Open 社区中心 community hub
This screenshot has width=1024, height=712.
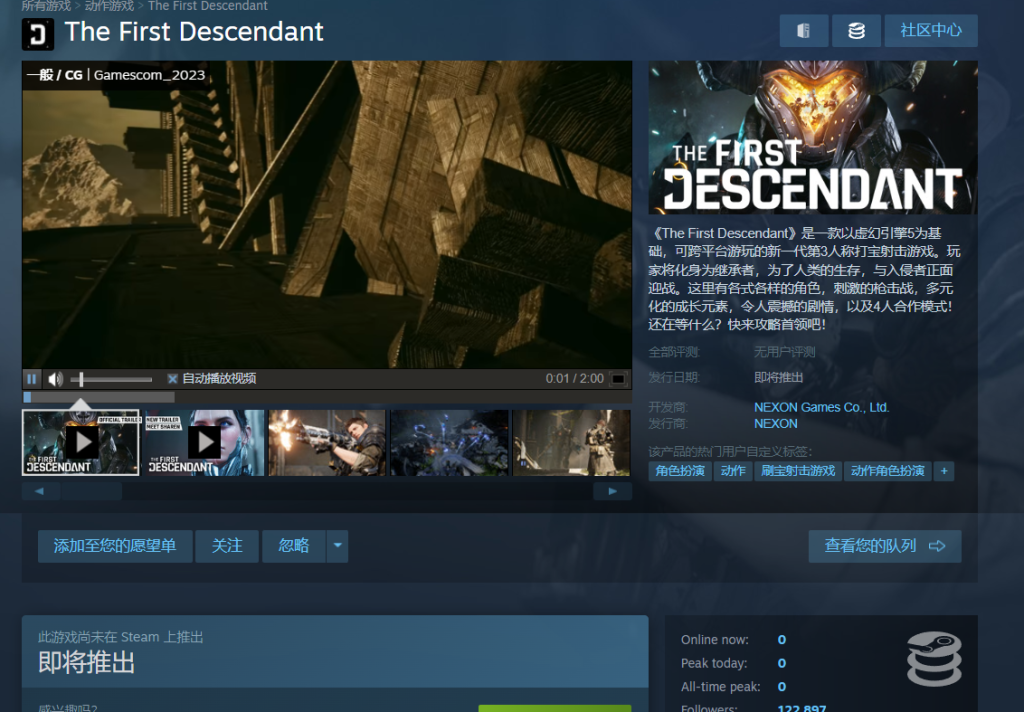point(931,31)
